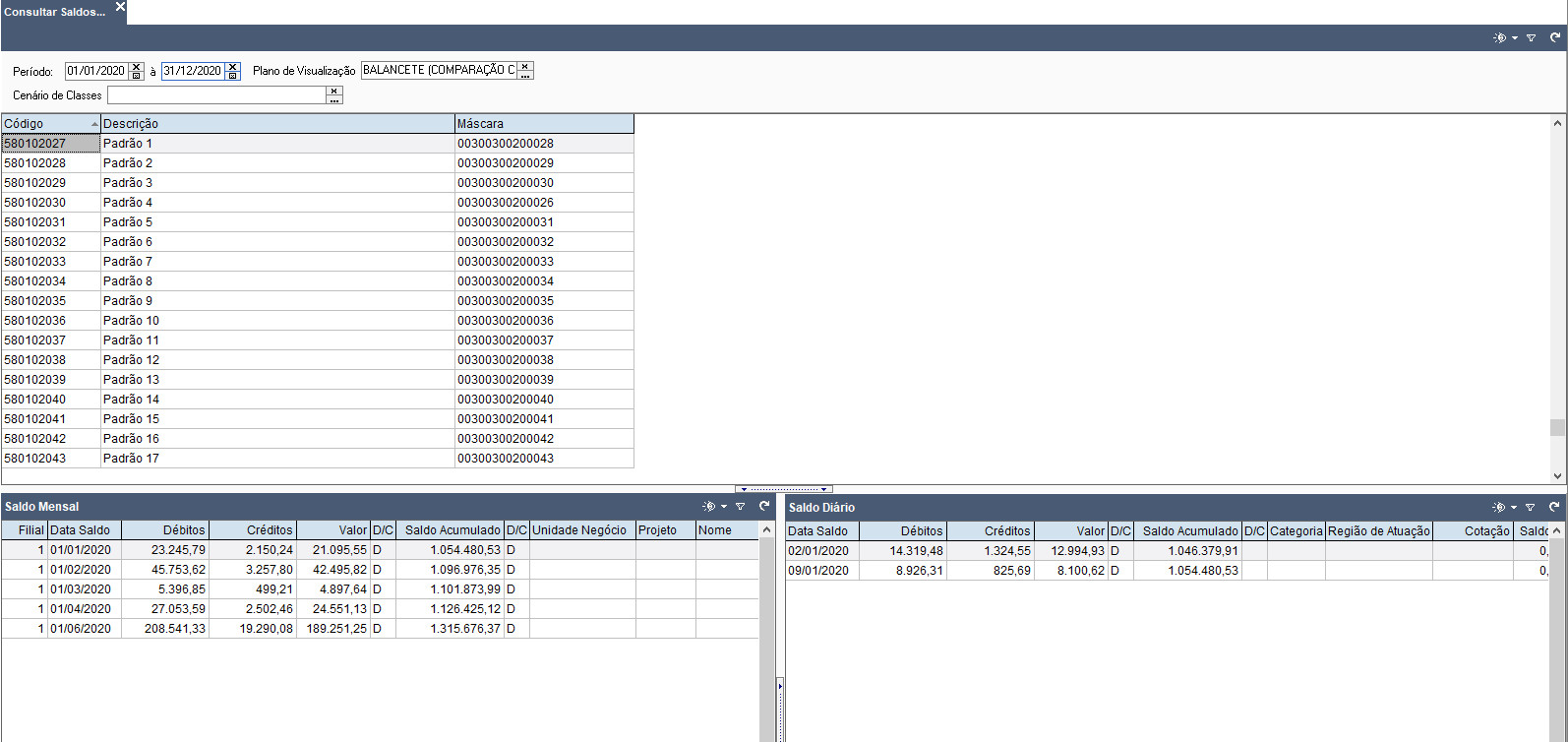Click the filter icon in top toolbar

click(x=1531, y=37)
